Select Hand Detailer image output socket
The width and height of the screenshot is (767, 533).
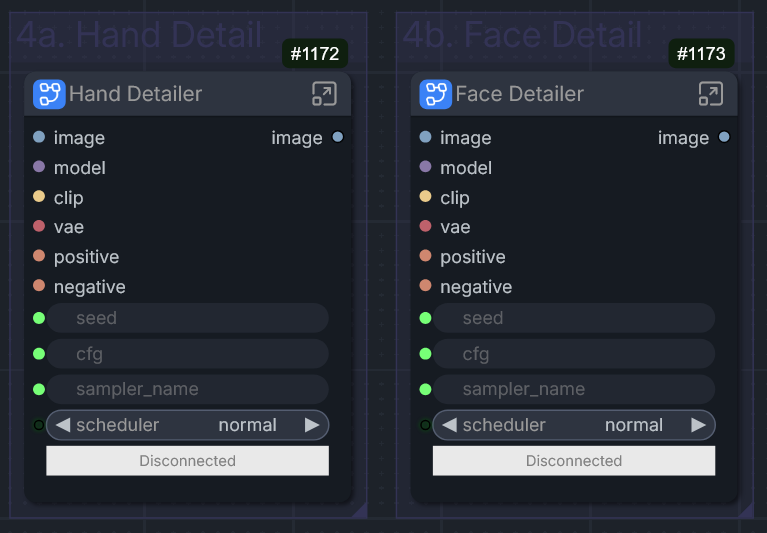tap(338, 137)
